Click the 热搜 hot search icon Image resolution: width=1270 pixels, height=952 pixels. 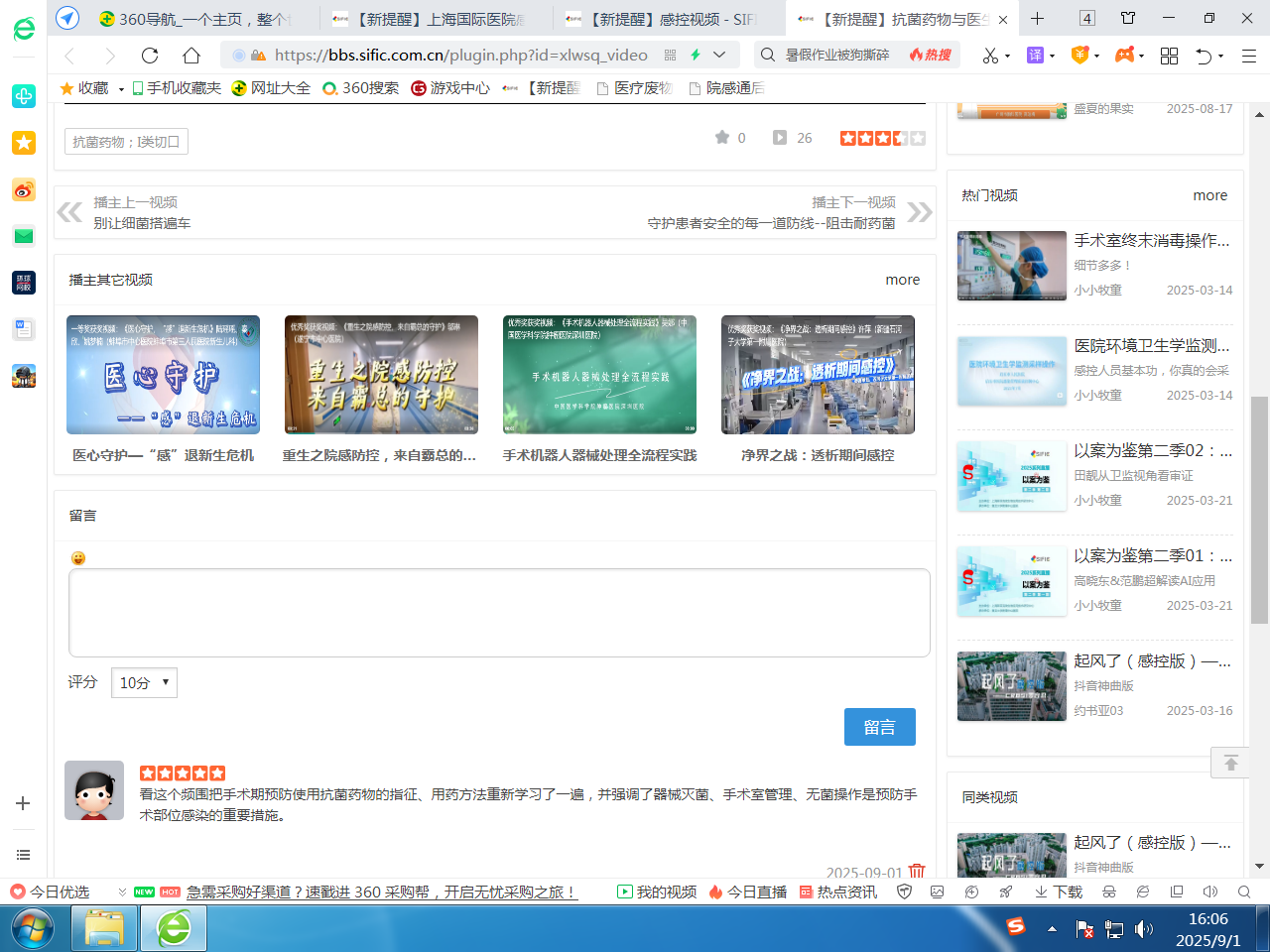926,57
